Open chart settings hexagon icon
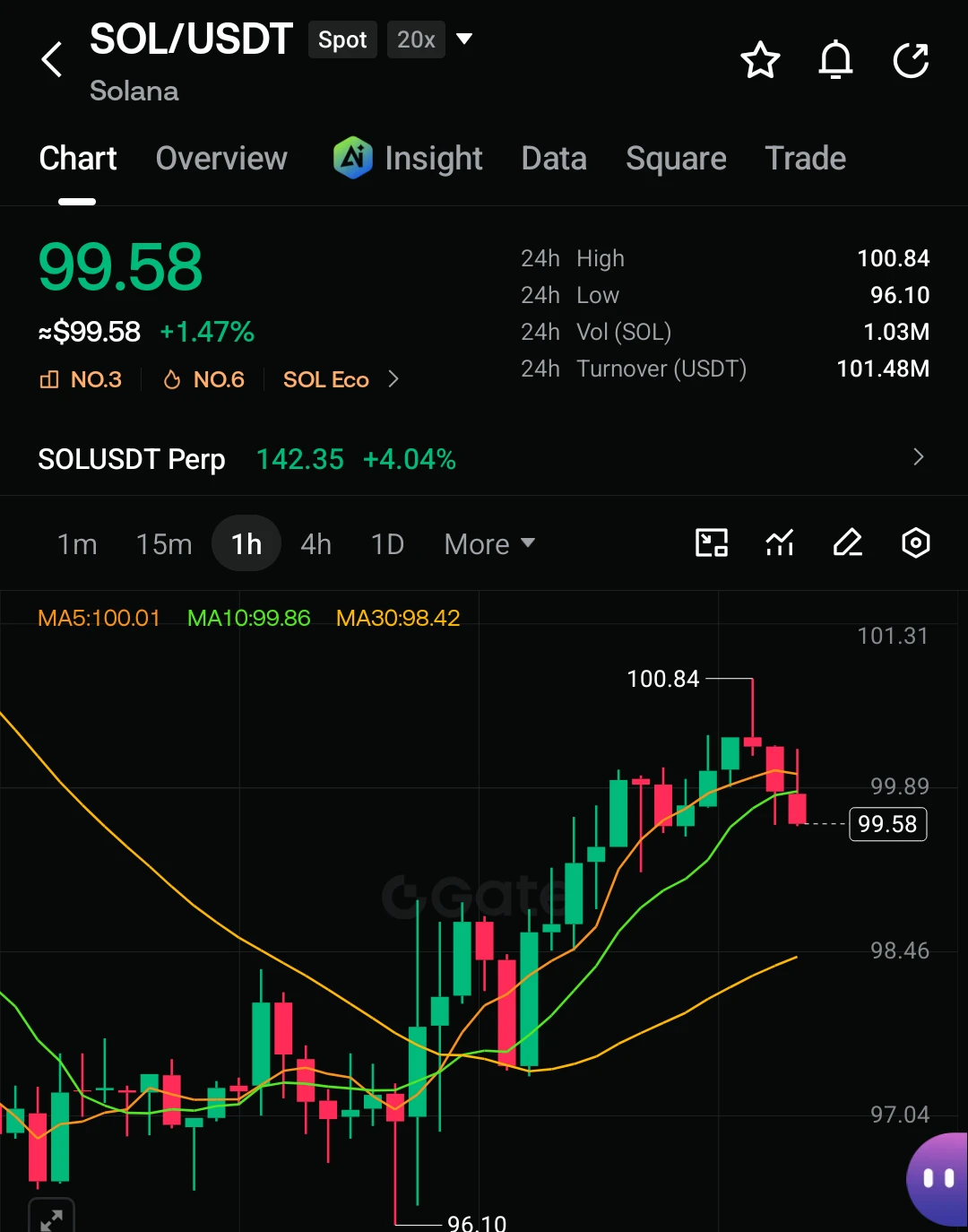Screen dimensions: 968x1232 [915, 542]
